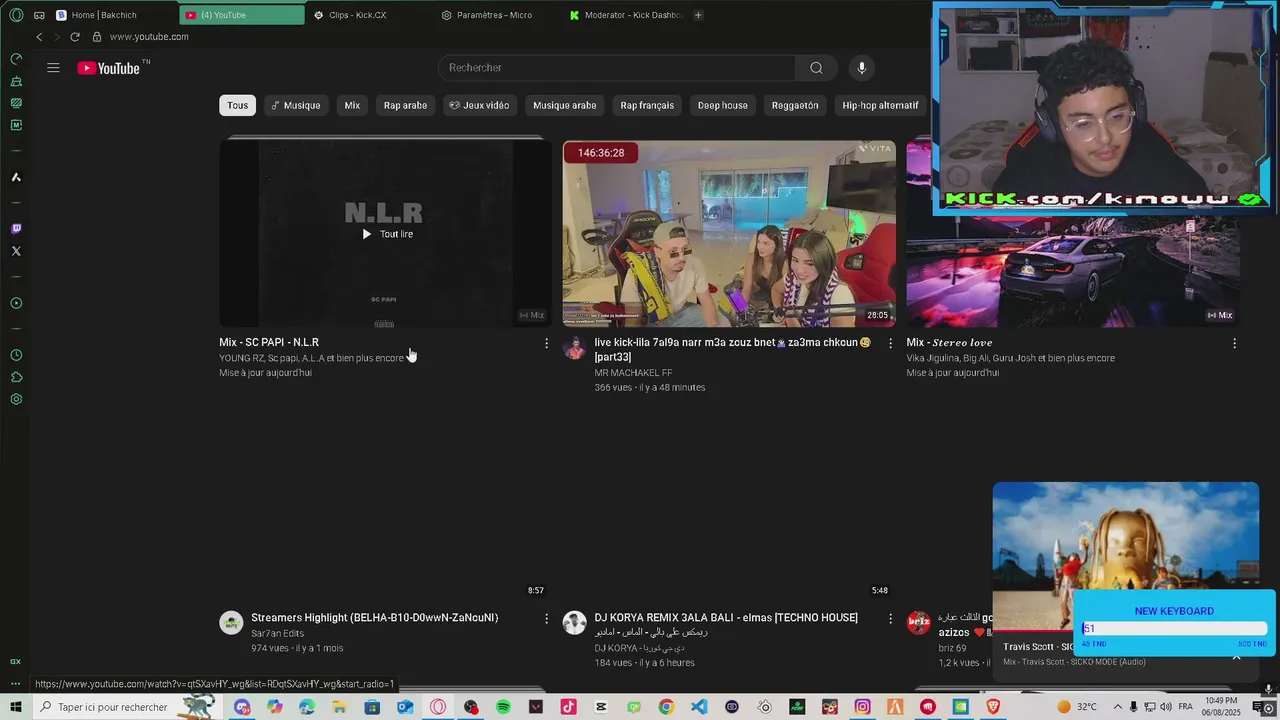Viewport: 1280px width, 720px height.
Task: Click the www.youtube.com address bar
Action: 149,37
